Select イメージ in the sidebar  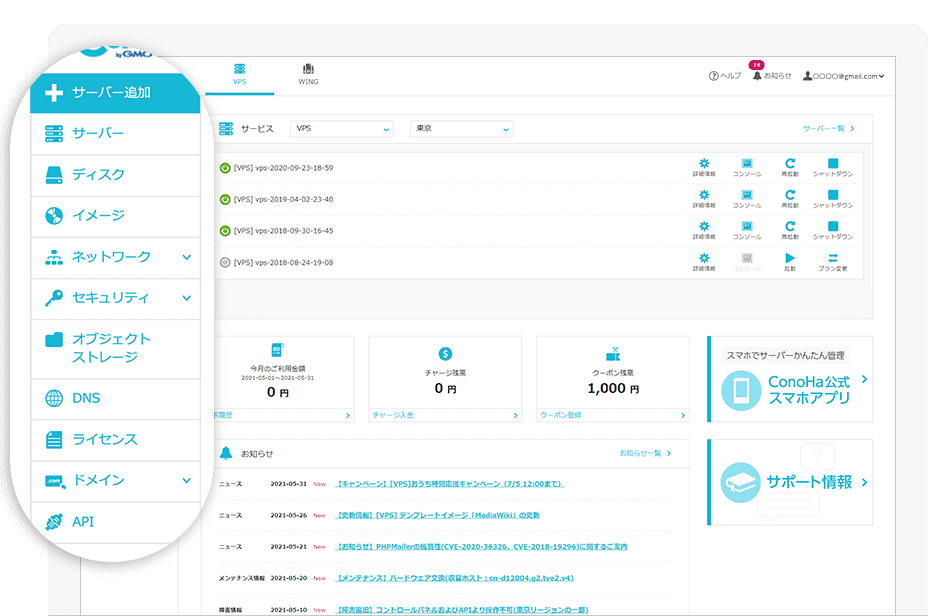[x=98, y=216]
